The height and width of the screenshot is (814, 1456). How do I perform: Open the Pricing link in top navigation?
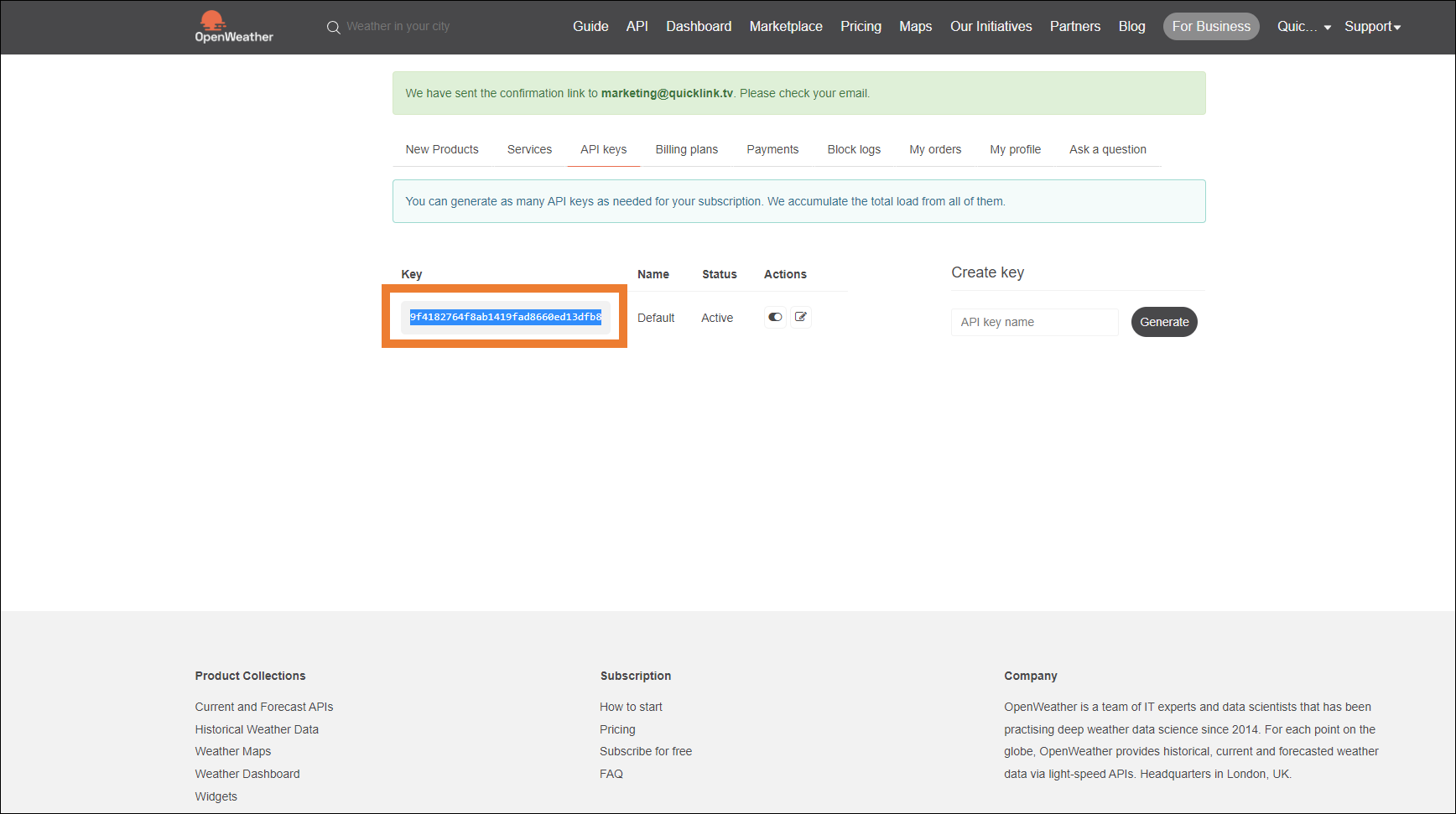(x=861, y=27)
